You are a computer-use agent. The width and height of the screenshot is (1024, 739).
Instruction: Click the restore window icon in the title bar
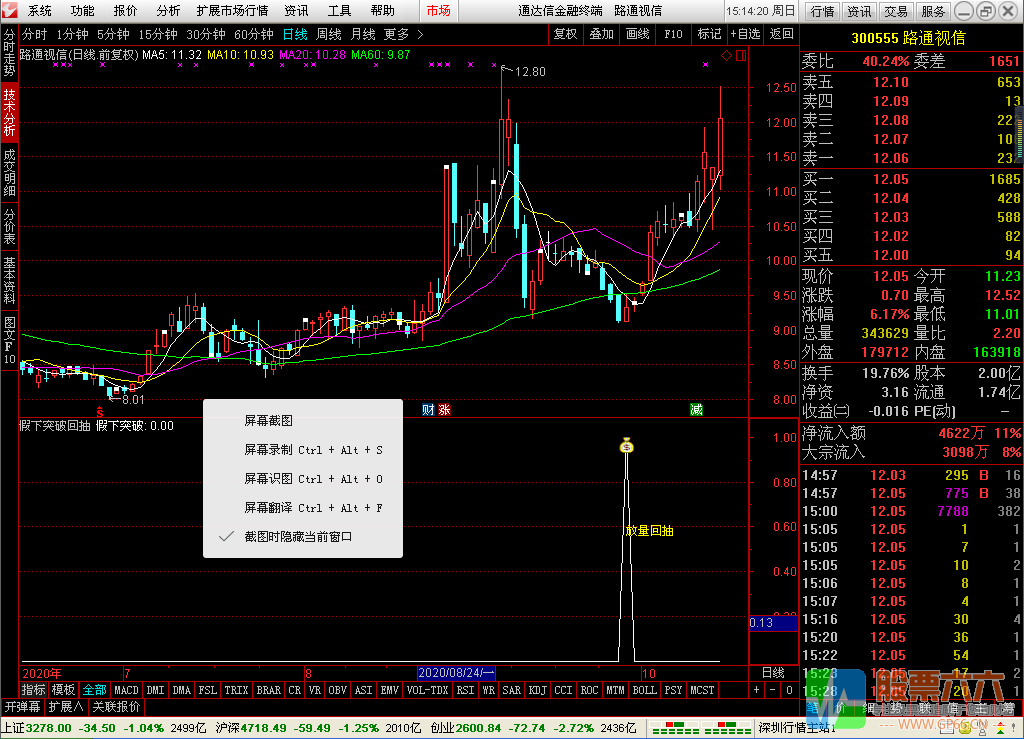tap(986, 11)
